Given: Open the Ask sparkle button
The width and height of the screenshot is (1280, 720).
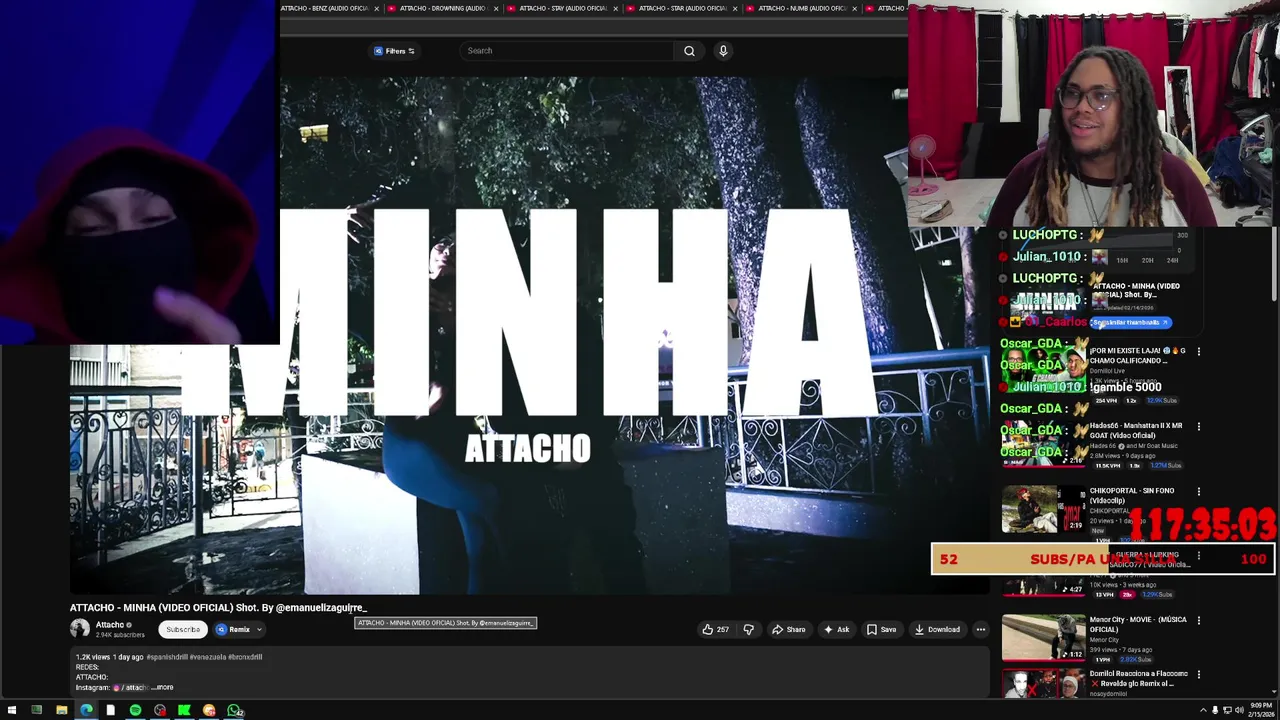Looking at the screenshot, I should pos(836,629).
